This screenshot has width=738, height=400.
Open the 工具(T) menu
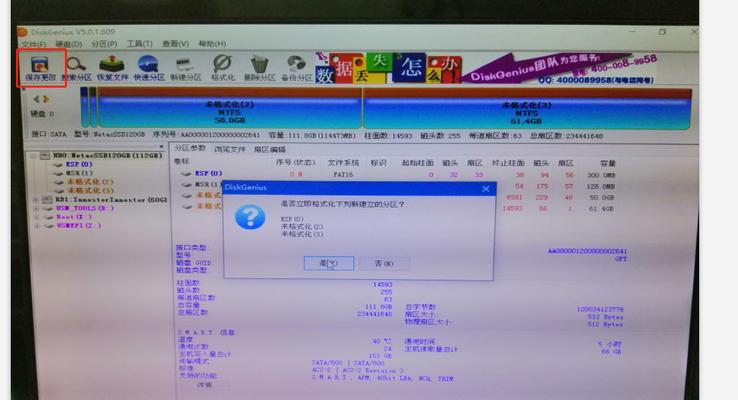point(139,44)
